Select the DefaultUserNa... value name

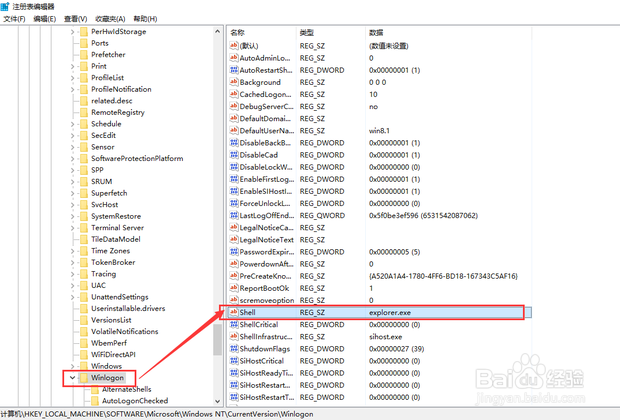(267, 131)
